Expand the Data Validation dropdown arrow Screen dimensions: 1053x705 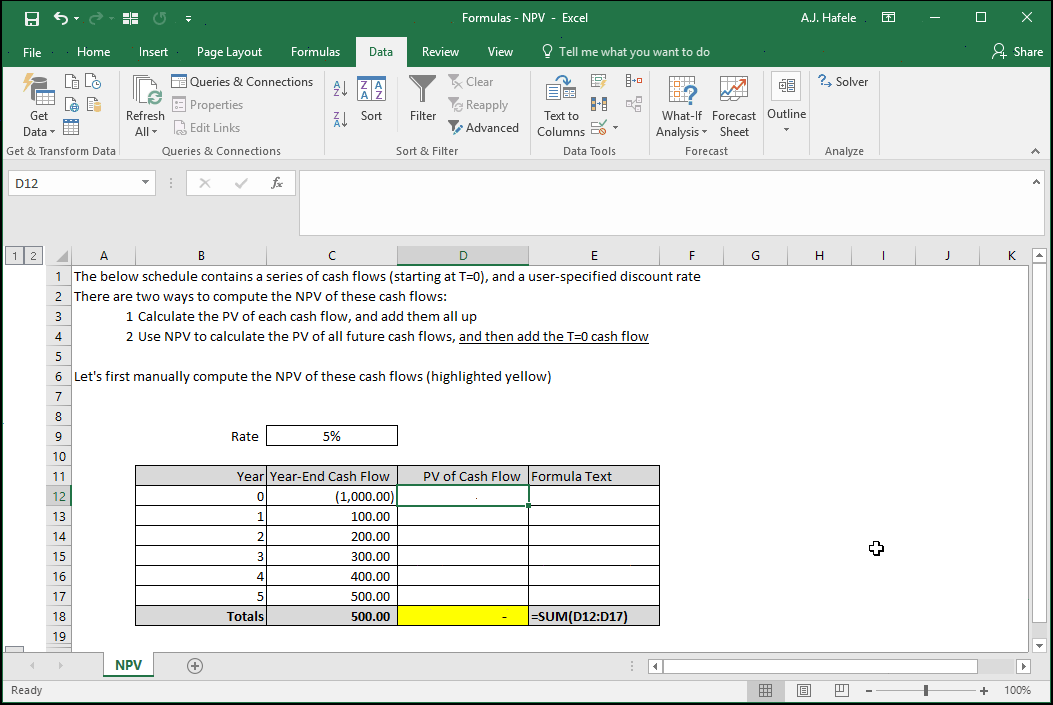pyautogui.click(x=615, y=128)
